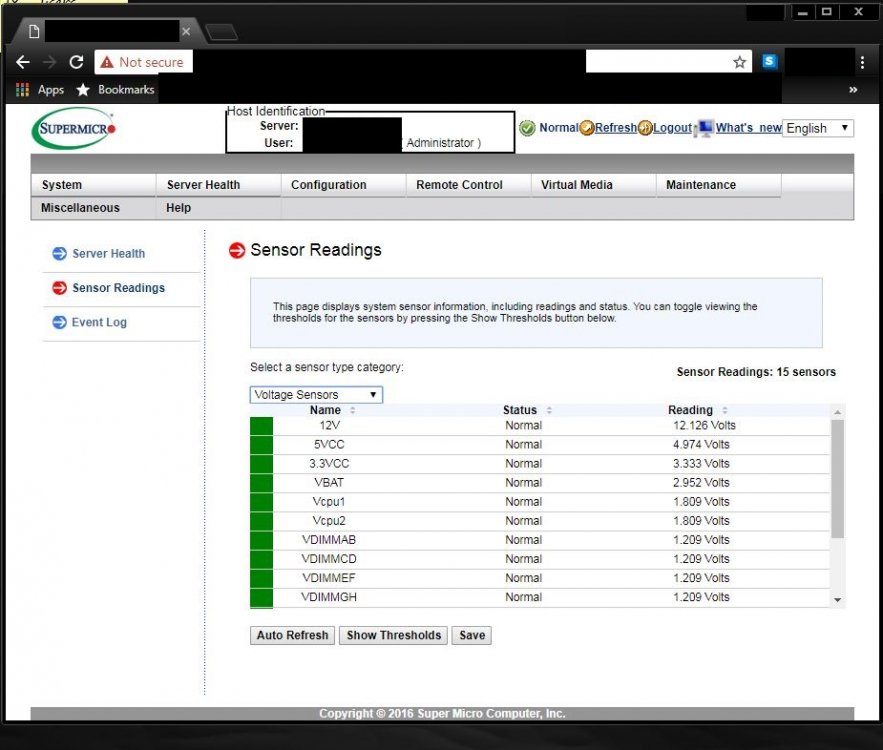Screen dimensions: 883x750
Task: Click the green status swatch for VBAT
Action: click(x=261, y=483)
